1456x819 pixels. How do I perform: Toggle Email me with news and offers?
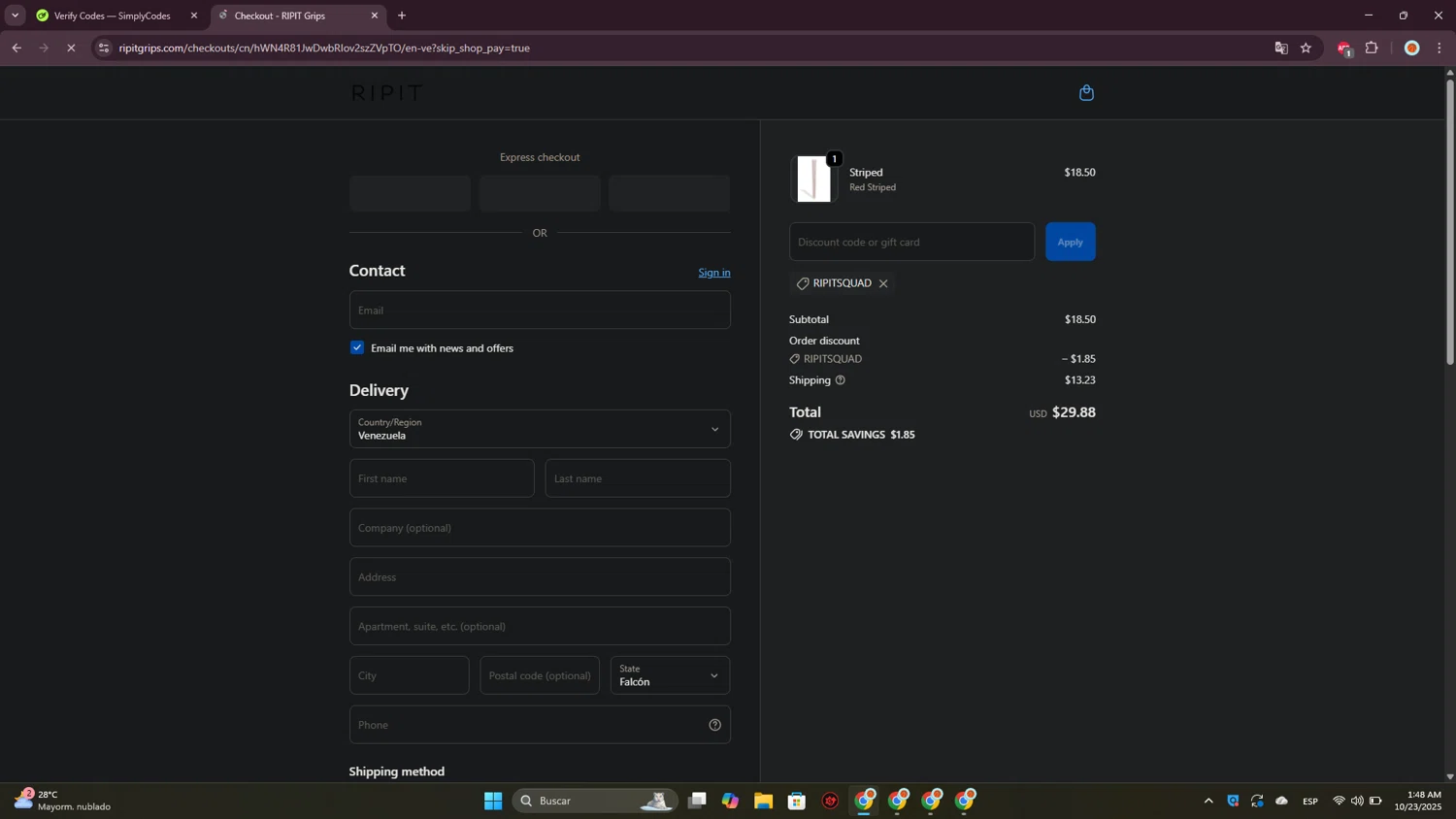coord(357,347)
